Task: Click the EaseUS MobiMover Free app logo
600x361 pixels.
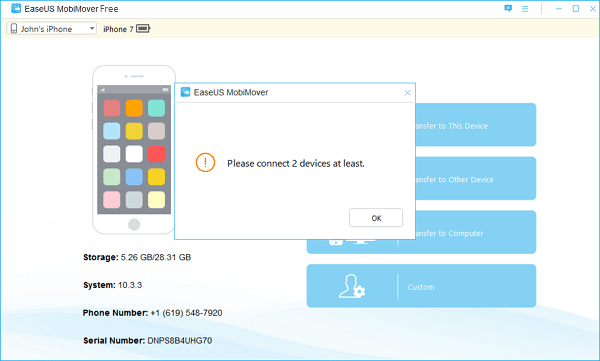Action: click(16, 8)
